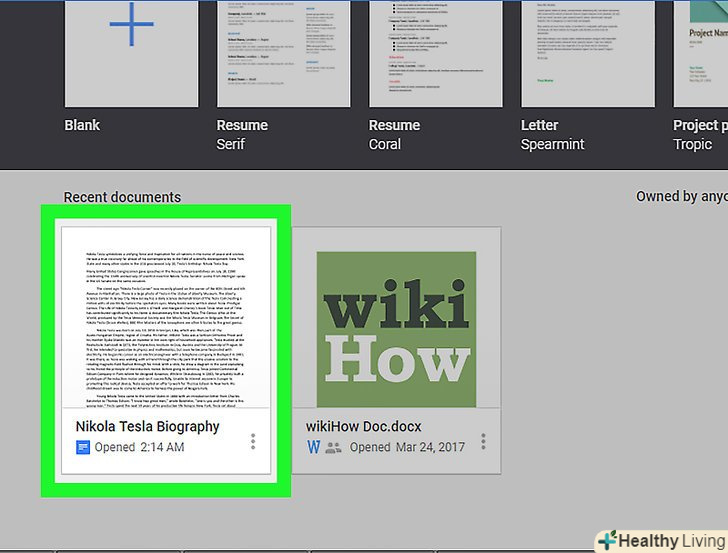Viewport: 728px width, 553px height.
Task: Click the Opened Mar 24, 2017 timestamp
Action: [407, 447]
